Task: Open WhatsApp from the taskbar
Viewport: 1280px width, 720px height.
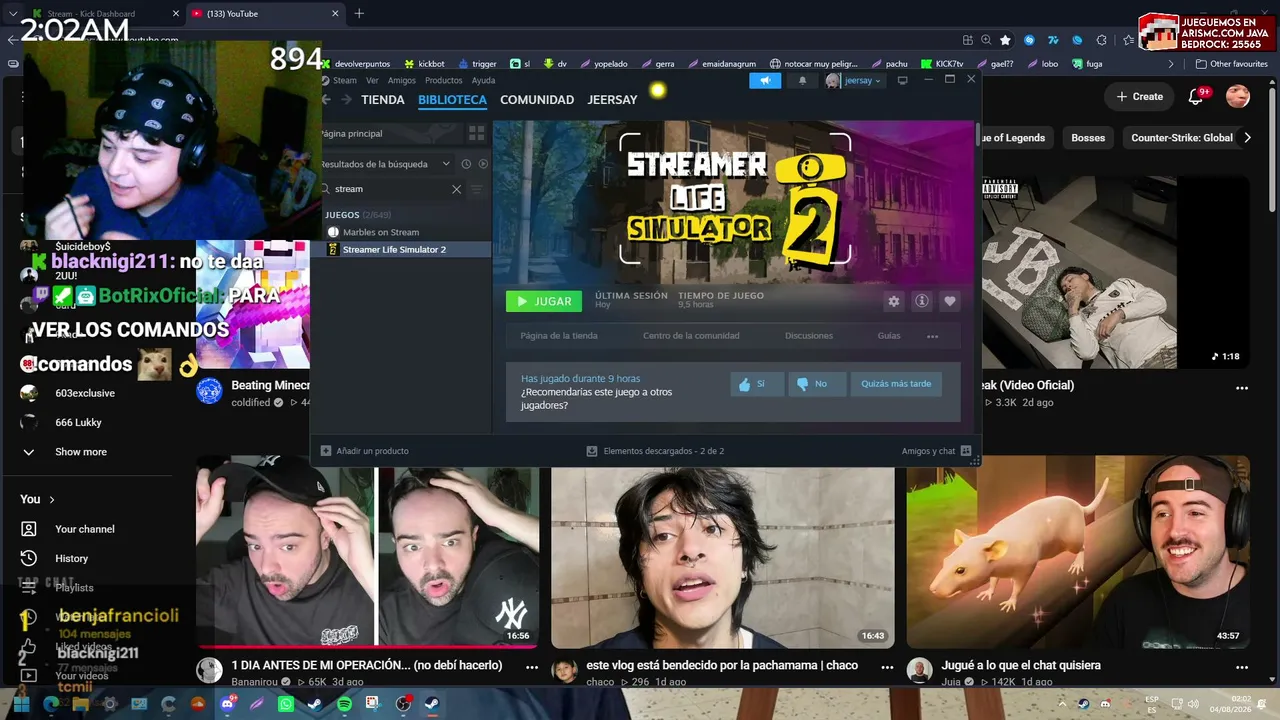Action: pyautogui.click(x=286, y=704)
